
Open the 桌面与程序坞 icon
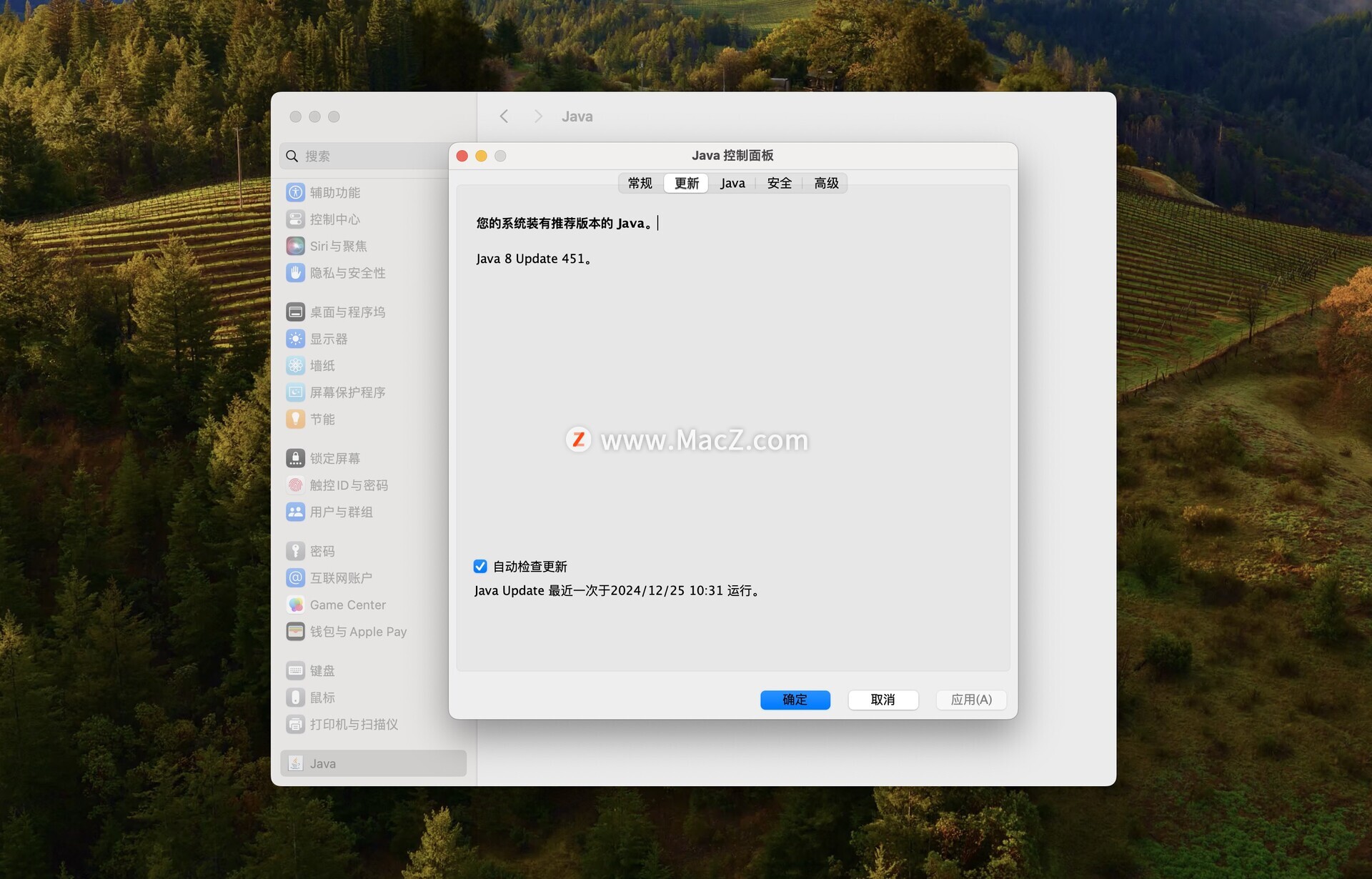(x=295, y=312)
